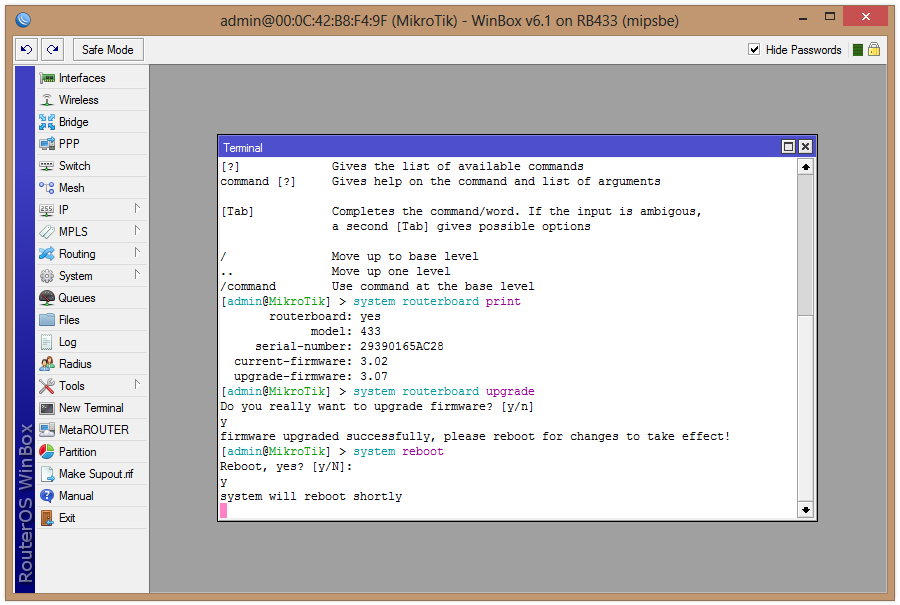Click the Terminal scrollbar down arrow
Viewport: 900px width, 605px height.
(806, 510)
